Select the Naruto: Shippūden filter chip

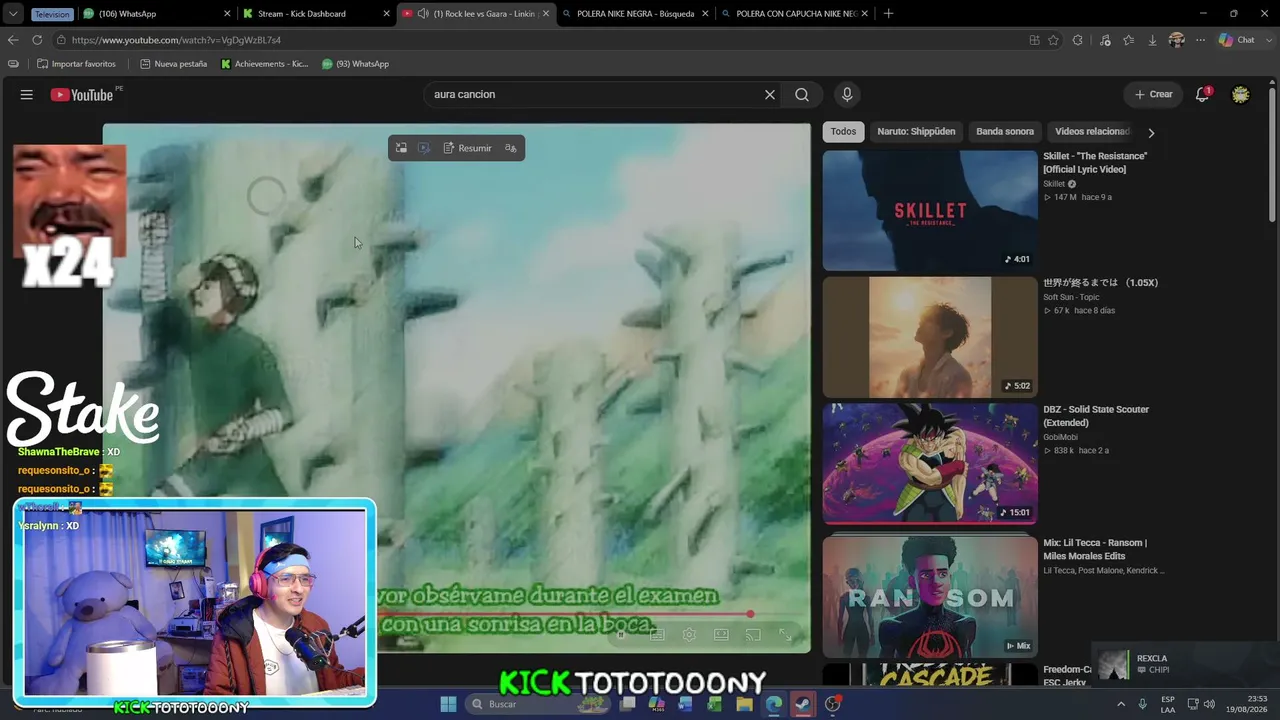(916, 132)
